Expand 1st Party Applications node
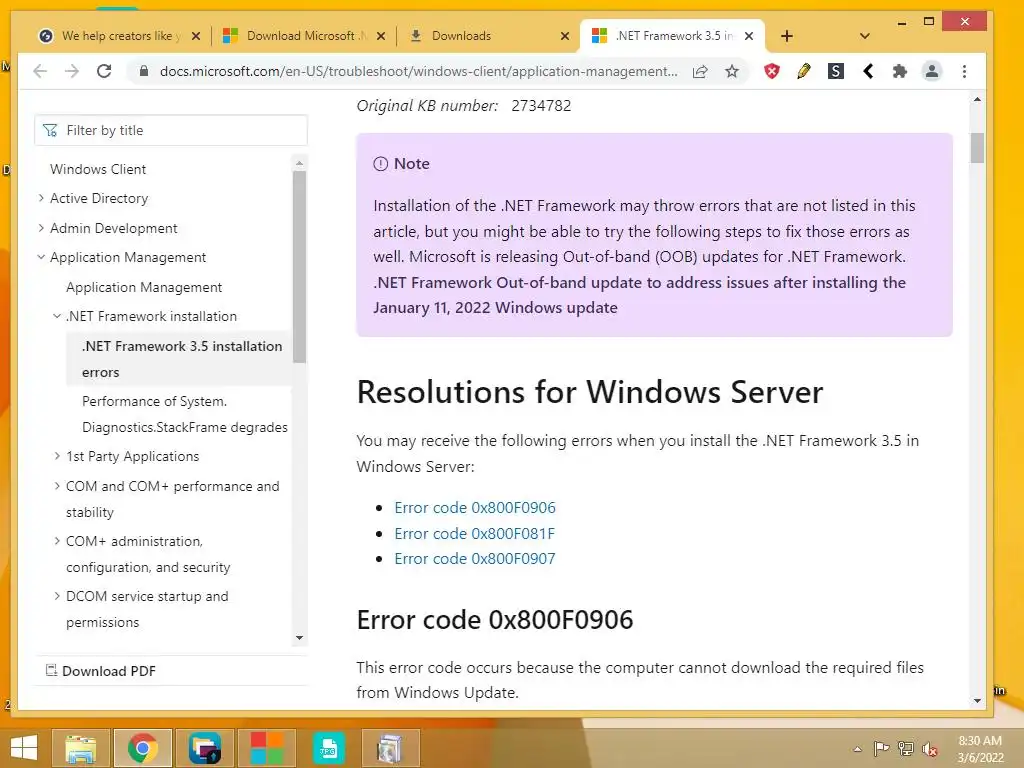The image size is (1024, 768). pos(57,456)
